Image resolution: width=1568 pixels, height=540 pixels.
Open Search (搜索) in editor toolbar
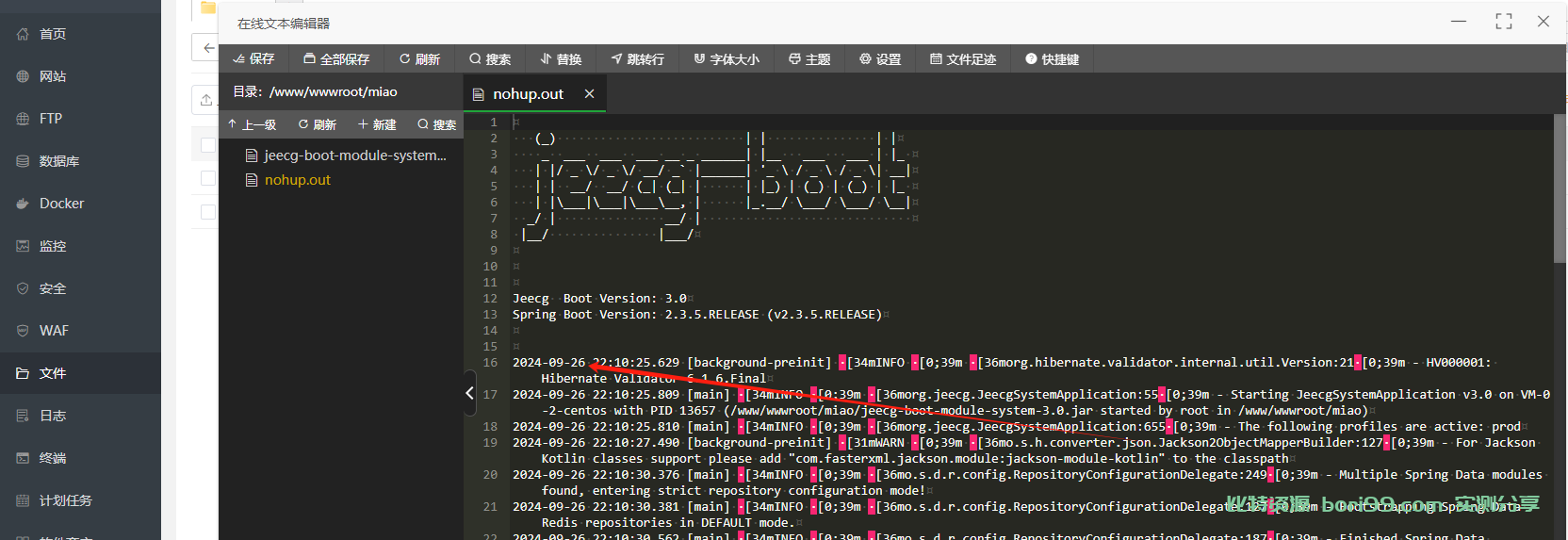point(490,58)
